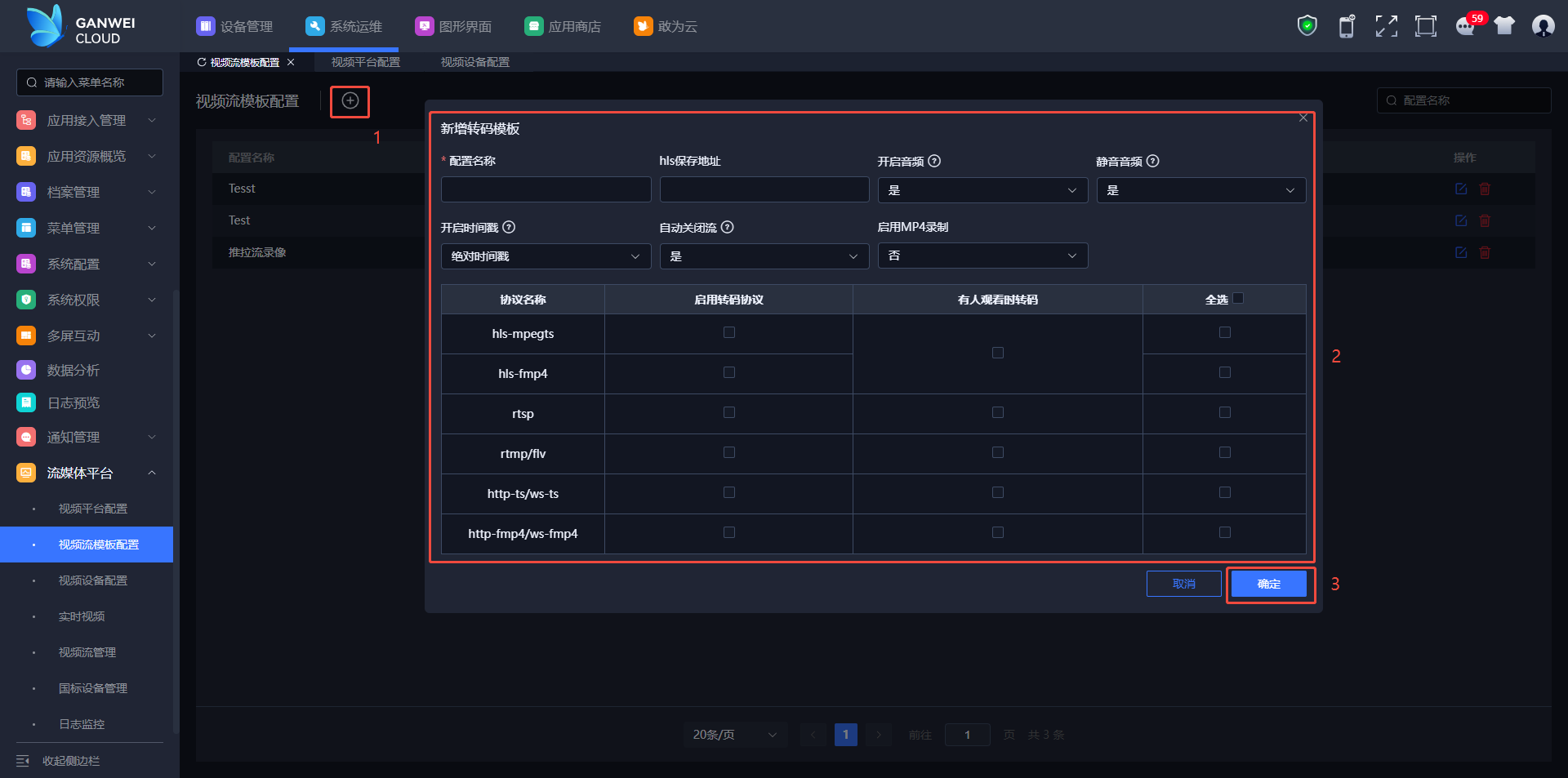Enable transcoding protocol for hls-mpegts
Image resolution: width=1568 pixels, height=778 pixels.
coord(729,333)
